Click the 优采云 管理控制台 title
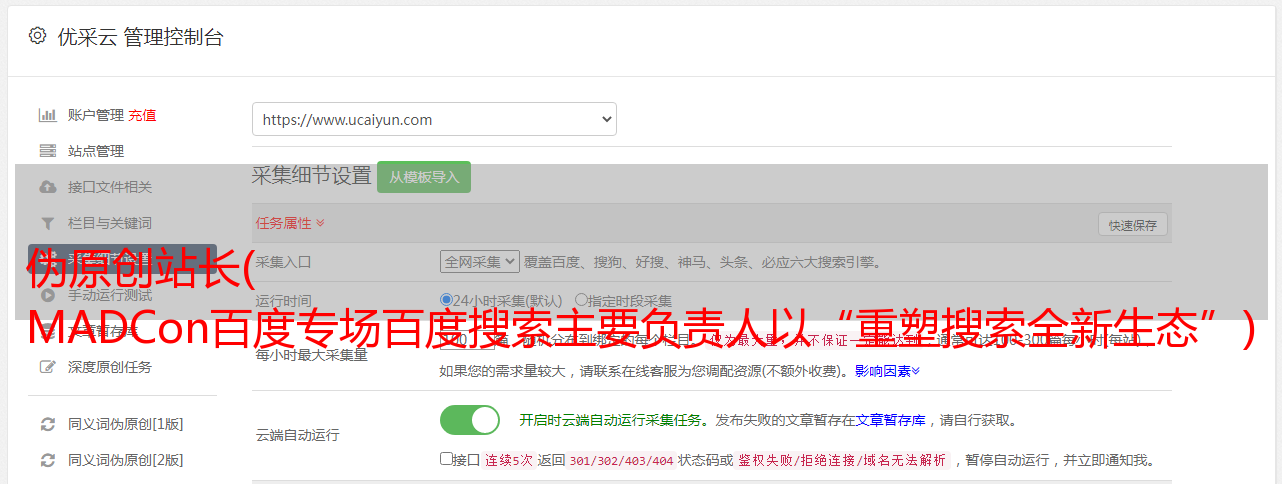The width and height of the screenshot is (1282, 484). (x=140, y=37)
